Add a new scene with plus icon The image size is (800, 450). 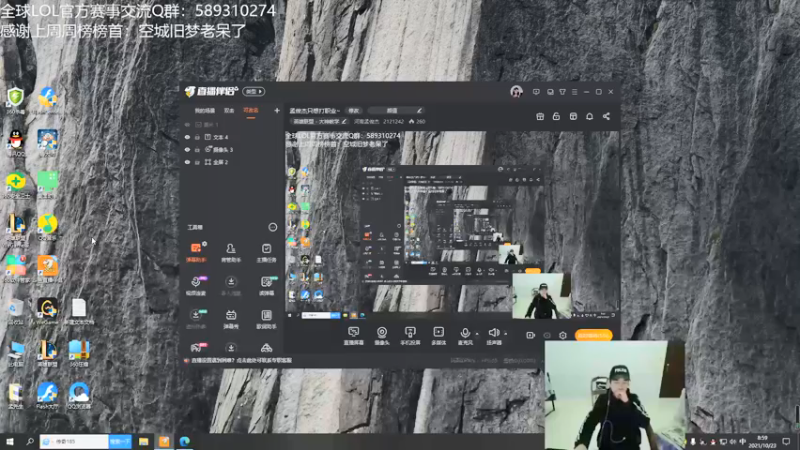[277, 110]
